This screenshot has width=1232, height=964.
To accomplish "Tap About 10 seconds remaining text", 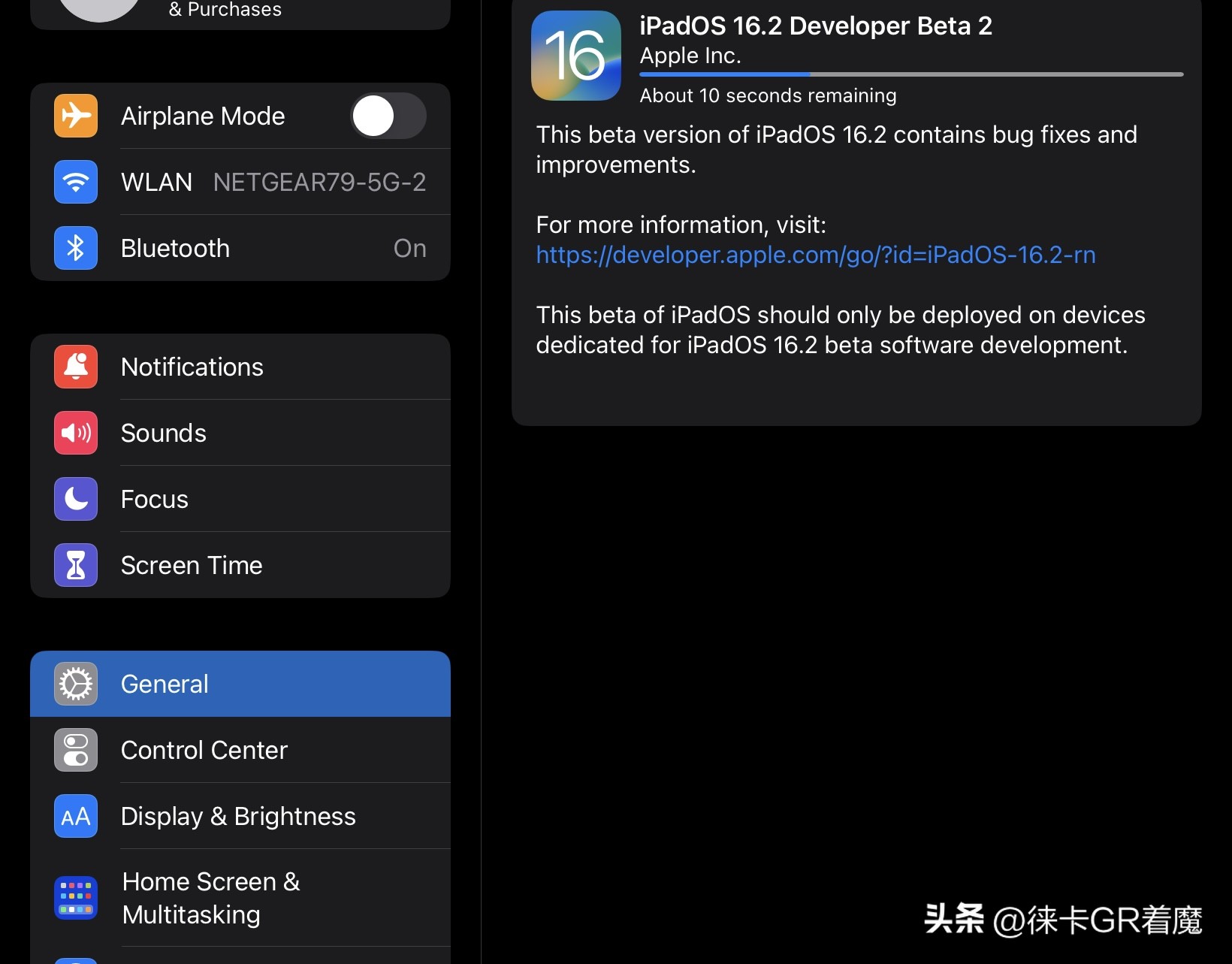I will tap(768, 95).
